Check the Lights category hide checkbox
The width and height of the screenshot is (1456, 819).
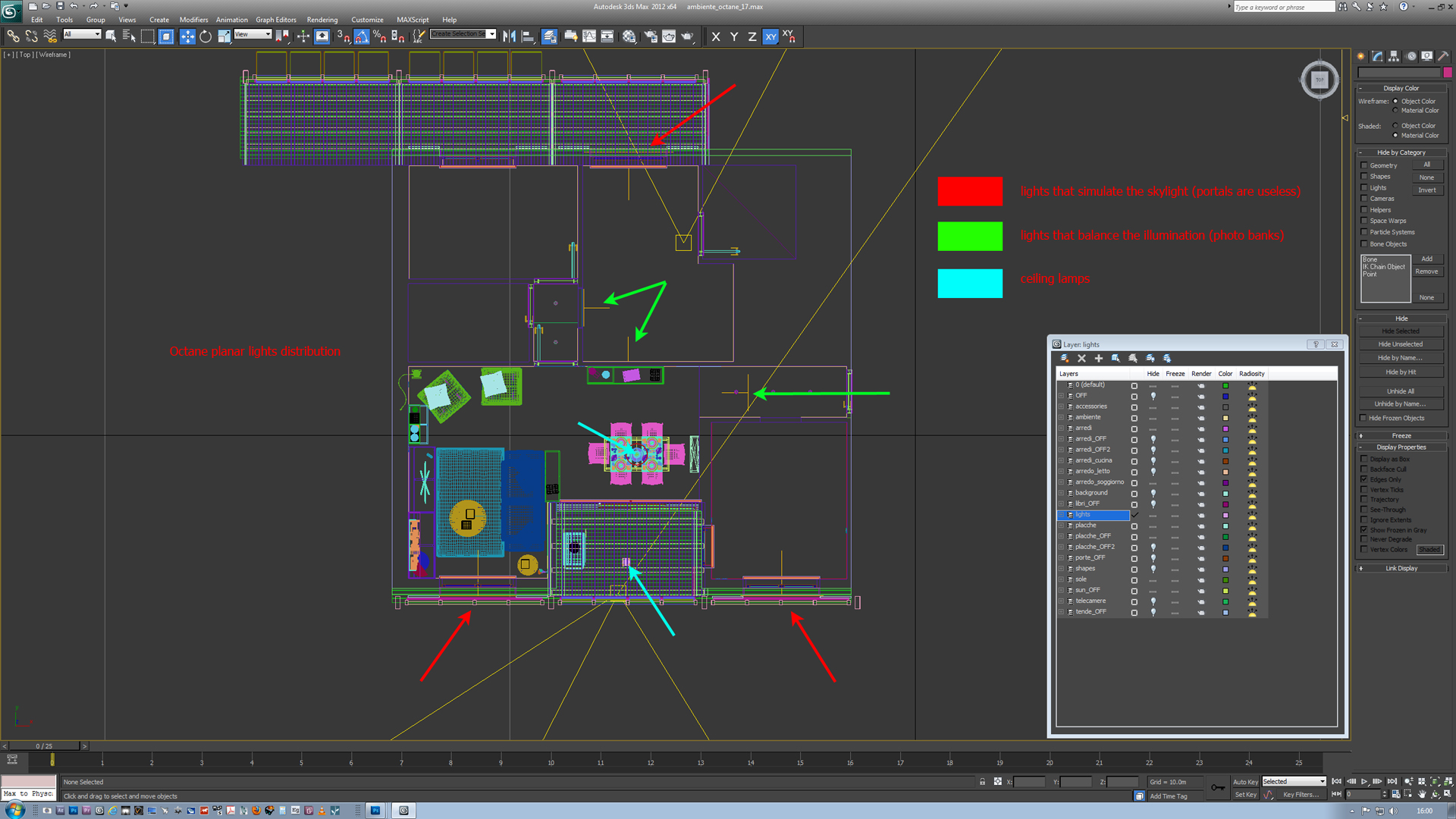pyautogui.click(x=1364, y=187)
